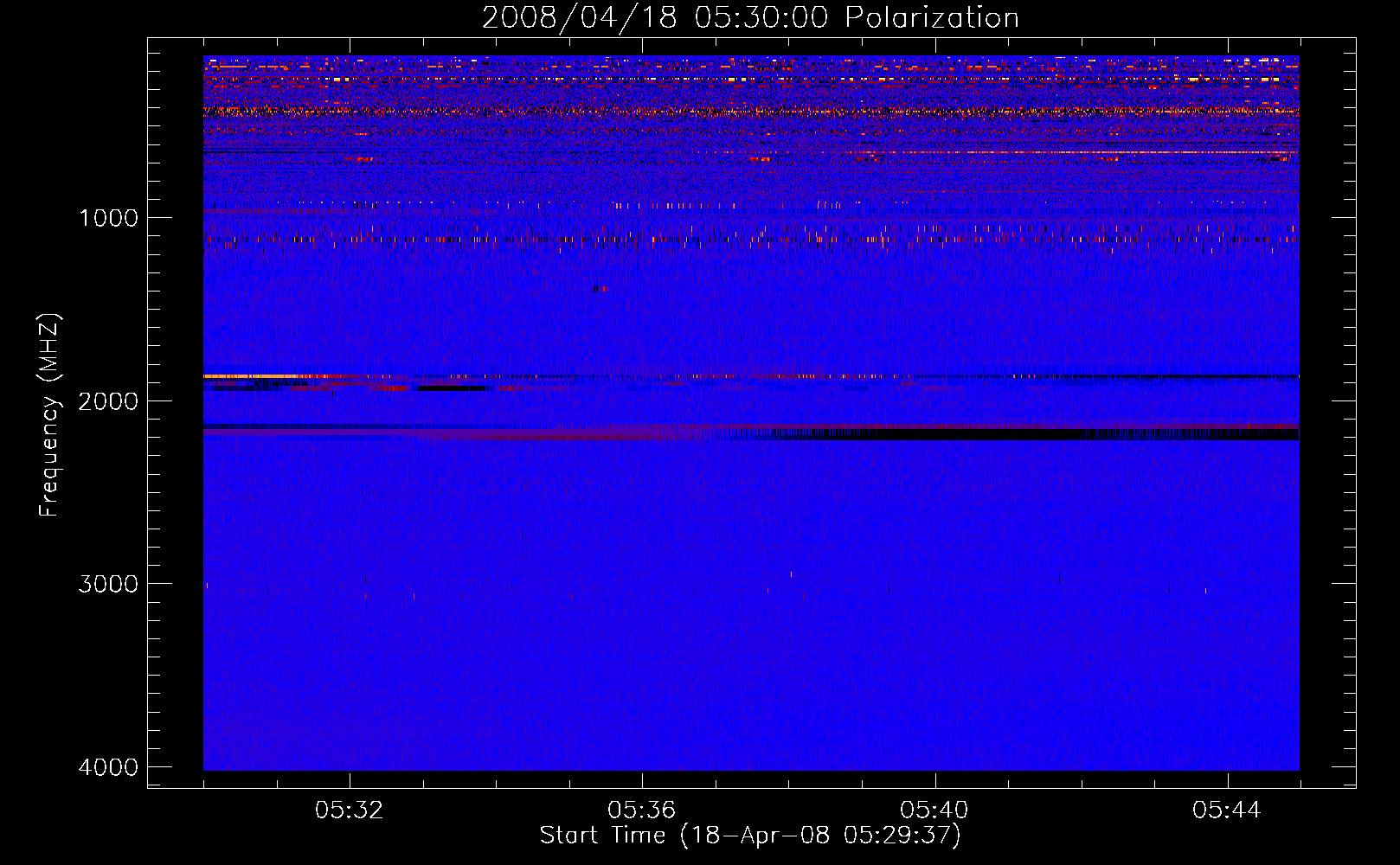Click the 05:44 time tick label
This screenshot has width=1400, height=865.
1227,811
